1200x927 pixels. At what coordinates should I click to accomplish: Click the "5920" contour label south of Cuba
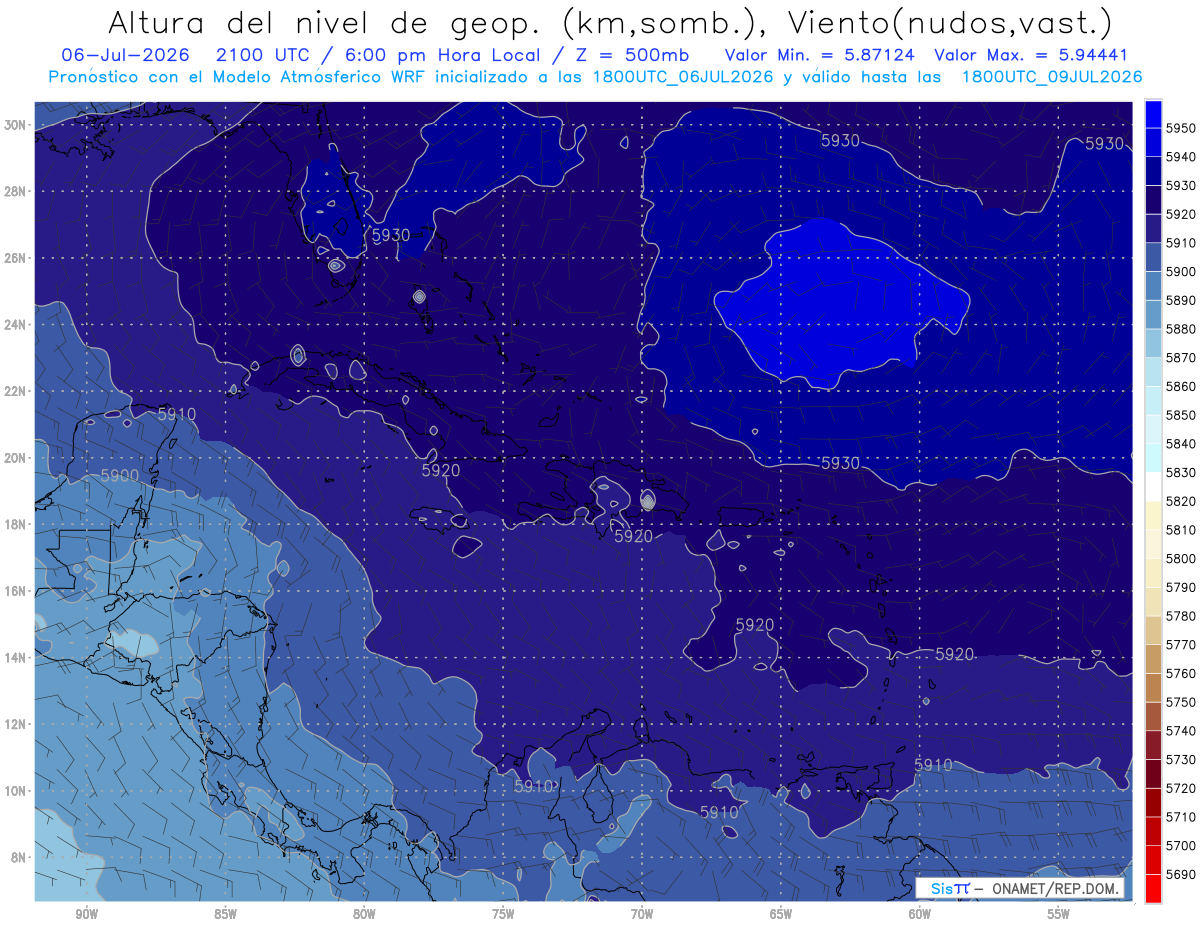441,469
